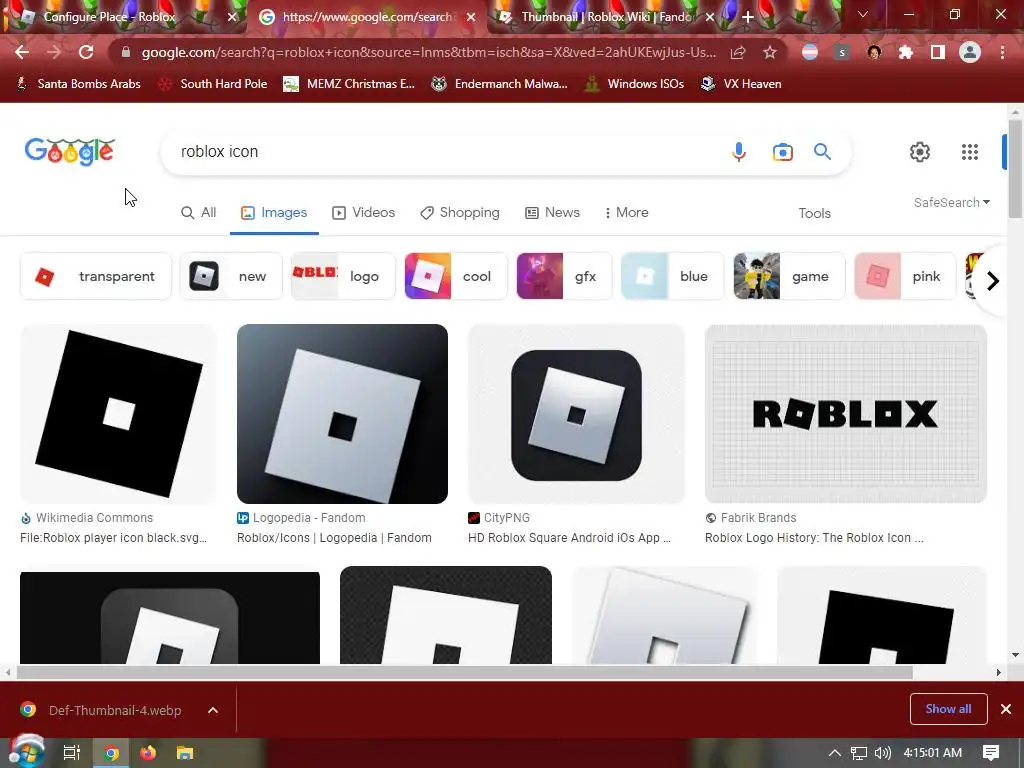This screenshot has width=1024, height=768.
Task: Show more suggestion chips with arrow
Action: [x=993, y=281]
